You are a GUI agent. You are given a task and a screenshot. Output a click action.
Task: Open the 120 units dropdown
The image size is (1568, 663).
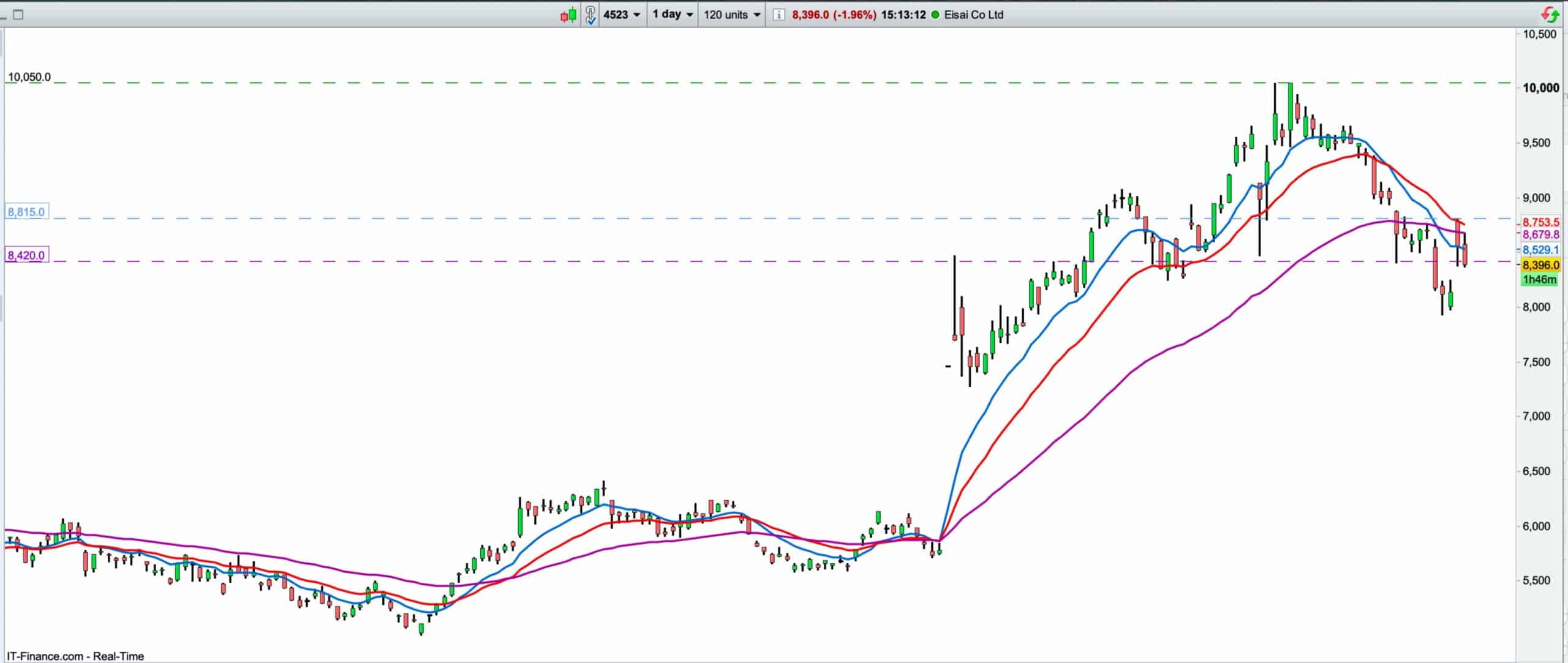coord(732,15)
